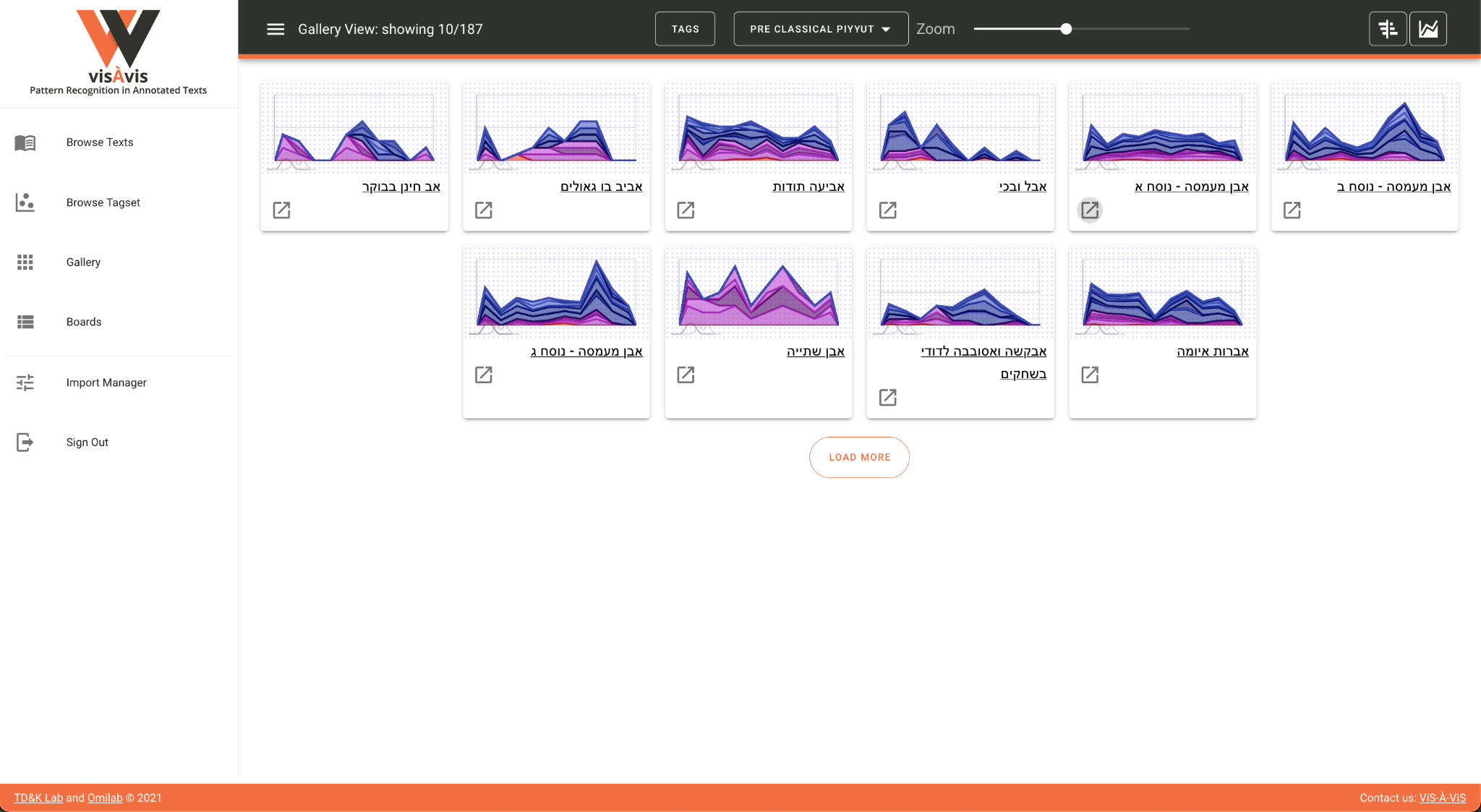Open the אברות איומה title link
The height and width of the screenshot is (812, 1481).
(1213, 351)
